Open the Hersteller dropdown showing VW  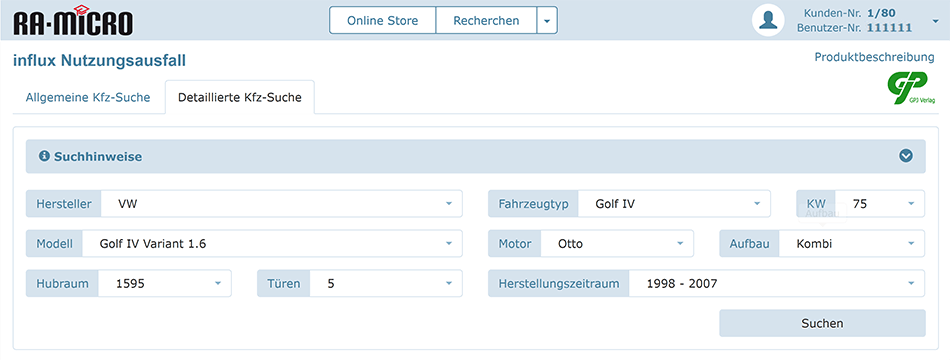(x=281, y=204)
